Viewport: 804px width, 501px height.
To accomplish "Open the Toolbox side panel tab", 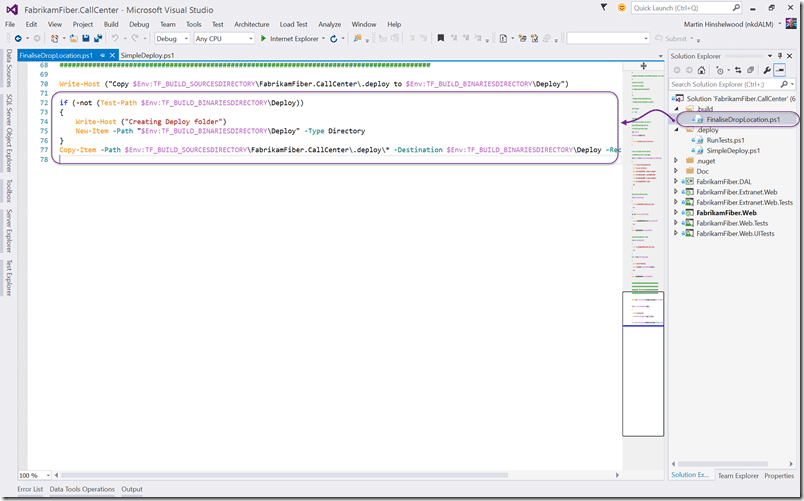I will pyautogui.click(x=9, y=191).
